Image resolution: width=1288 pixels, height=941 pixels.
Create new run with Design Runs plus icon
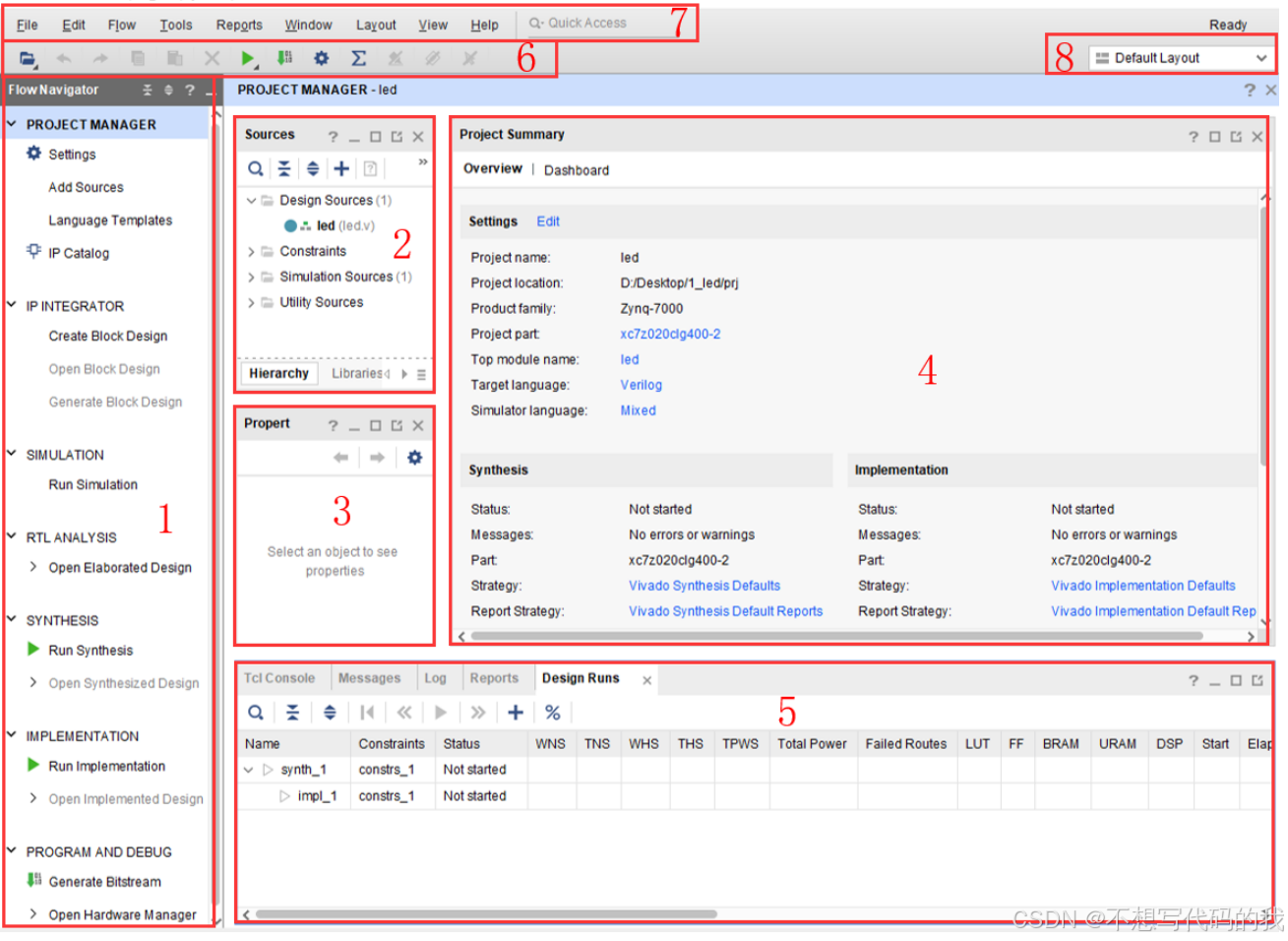(x=515, y=713)
